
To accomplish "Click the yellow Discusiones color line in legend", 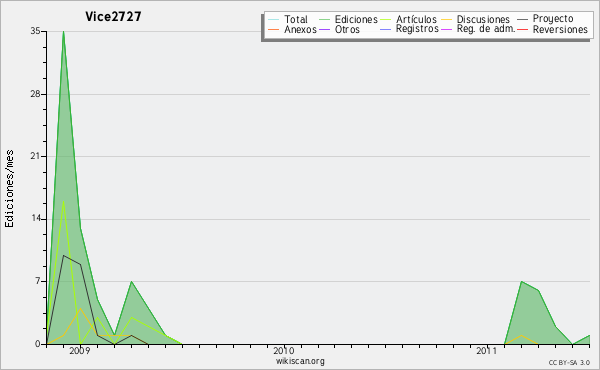I will pyautogui.click(x=447, y=20).
